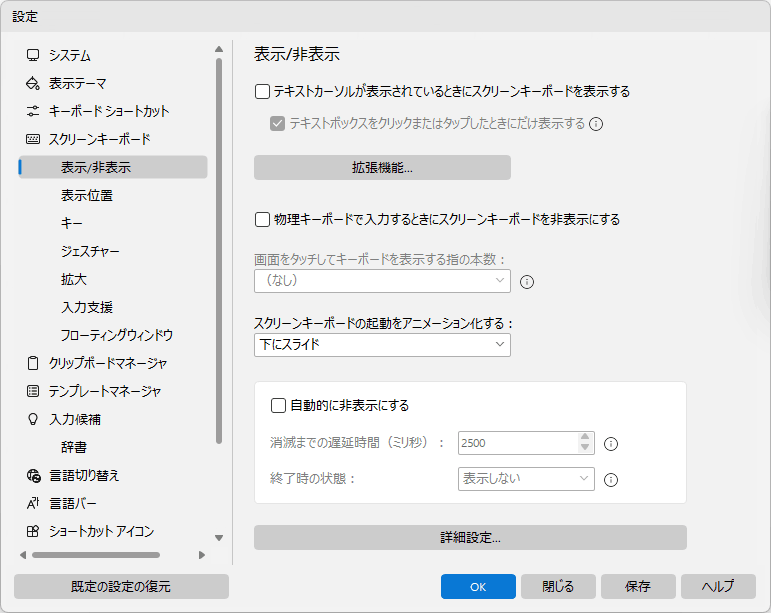Click the キーボード ショートカット sliders icon
This screenshot has width=771, height=613.
33,111
